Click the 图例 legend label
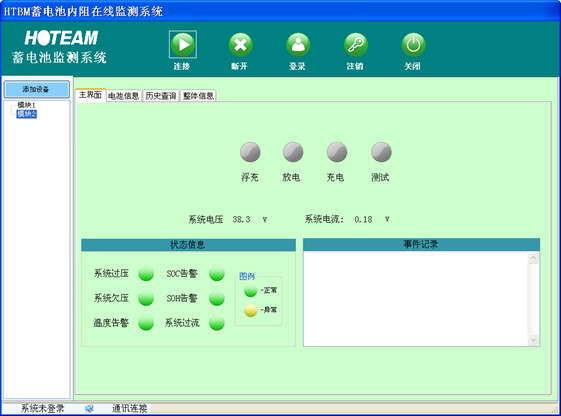The height and width of the screenshot is (416, 561). 247,276
